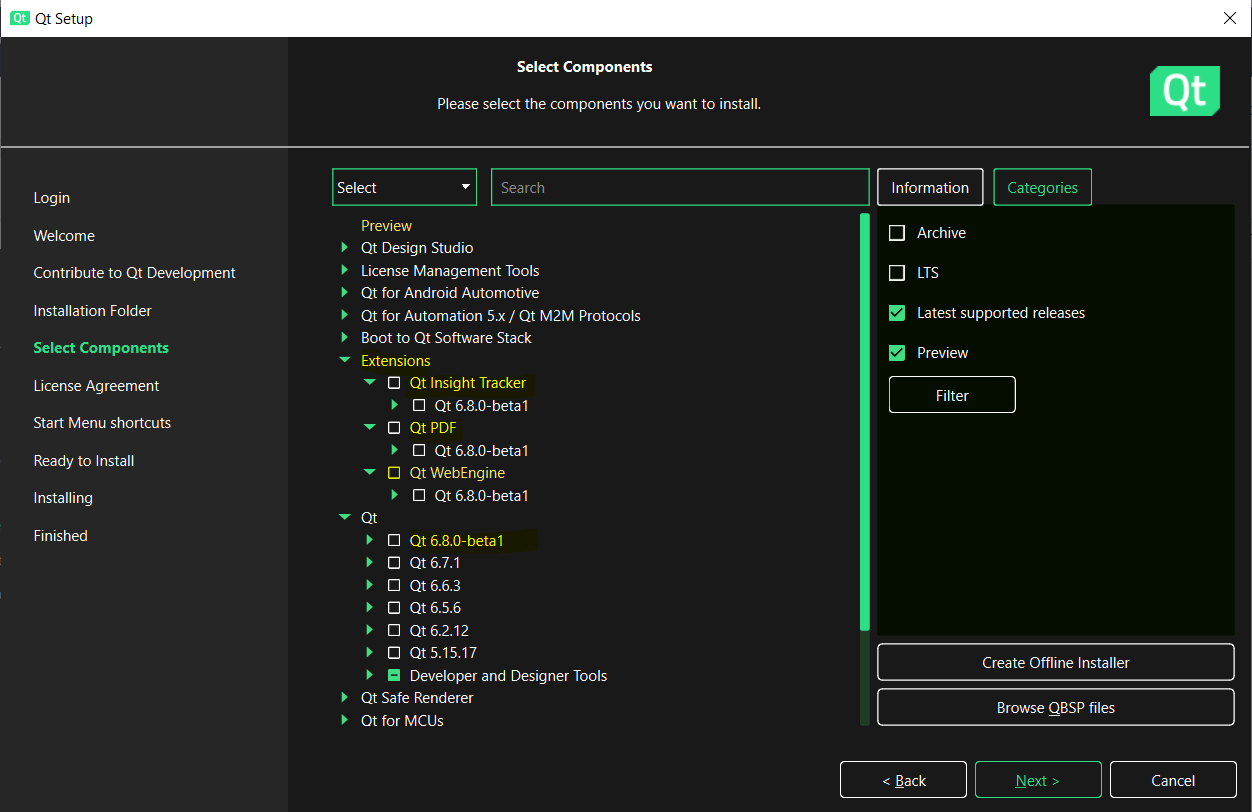Click the Qt logo in header
The height and width of the screenshot is (812, 1252).
tap(1184, 91)
